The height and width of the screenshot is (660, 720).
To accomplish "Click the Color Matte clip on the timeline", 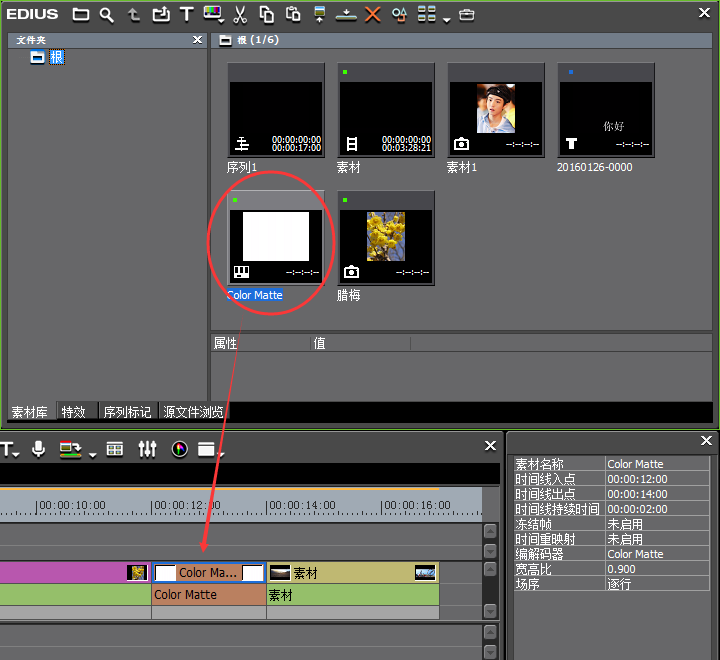I will click(208, 573).
